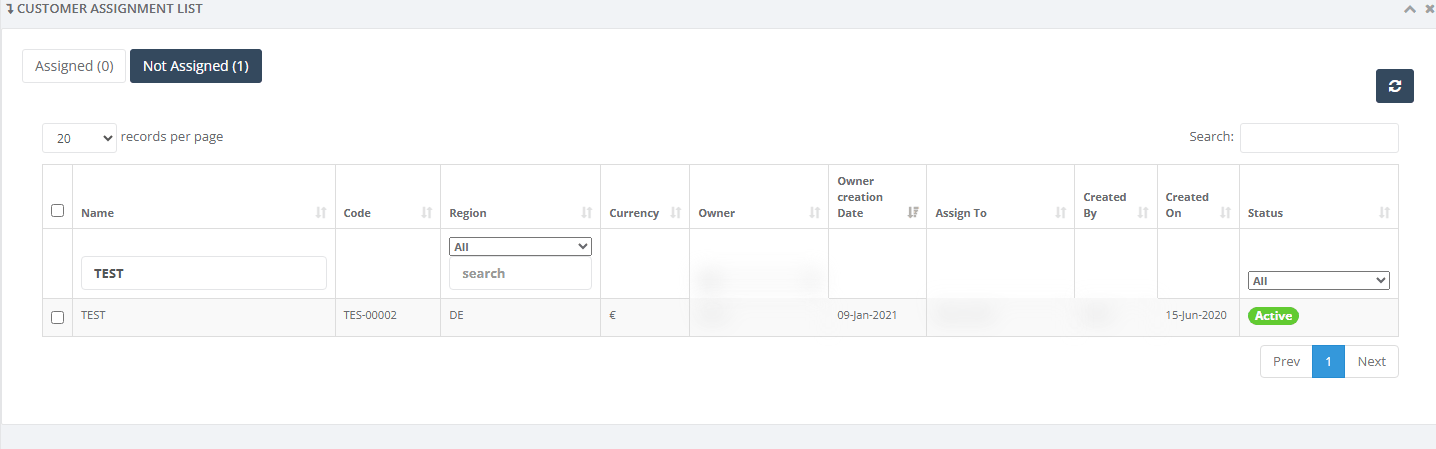
Task: Click the Active status badge
Action: click(1273, 316)
